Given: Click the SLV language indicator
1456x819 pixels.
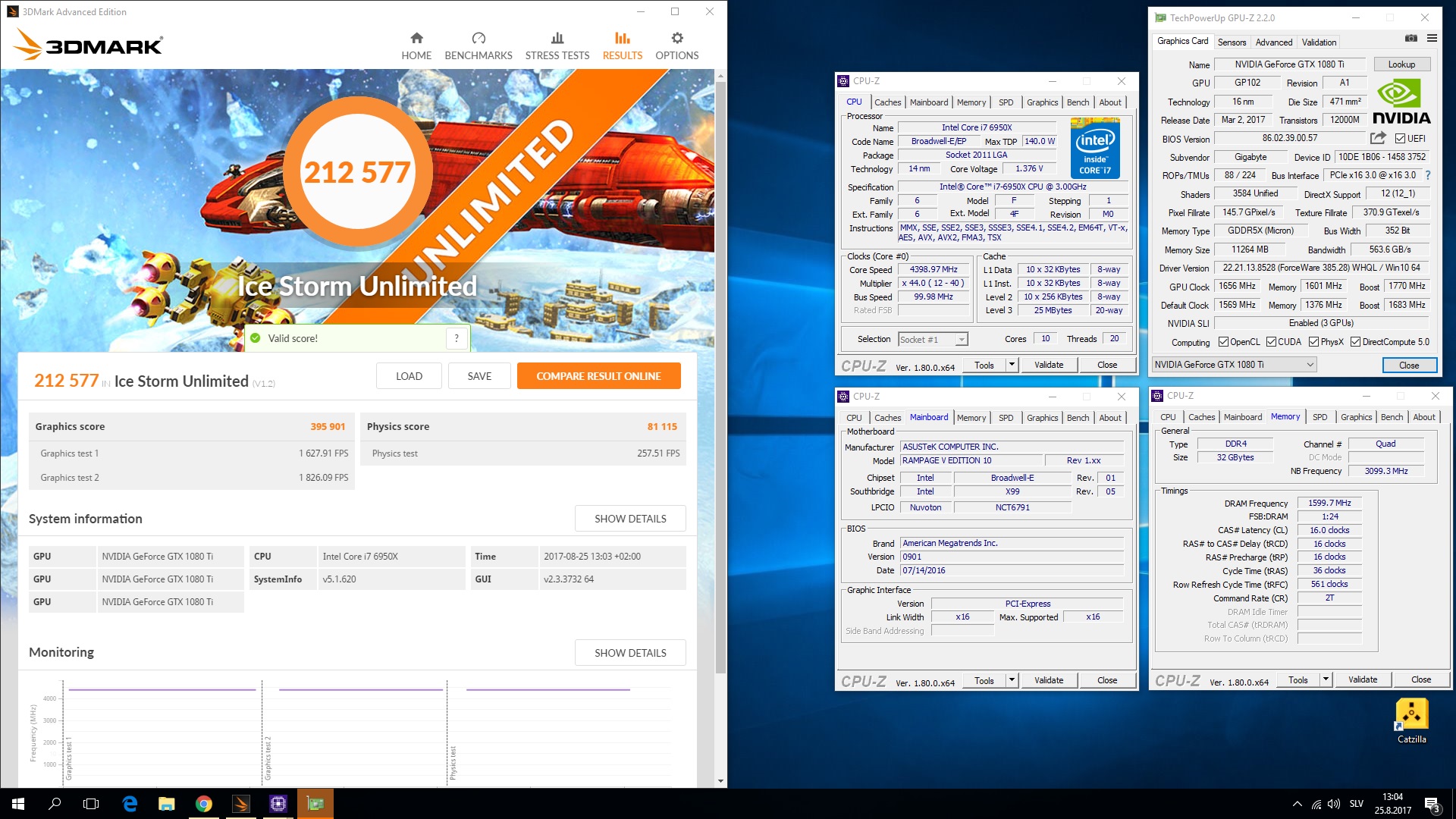Looking at the screenshot, I should 1357,804.
